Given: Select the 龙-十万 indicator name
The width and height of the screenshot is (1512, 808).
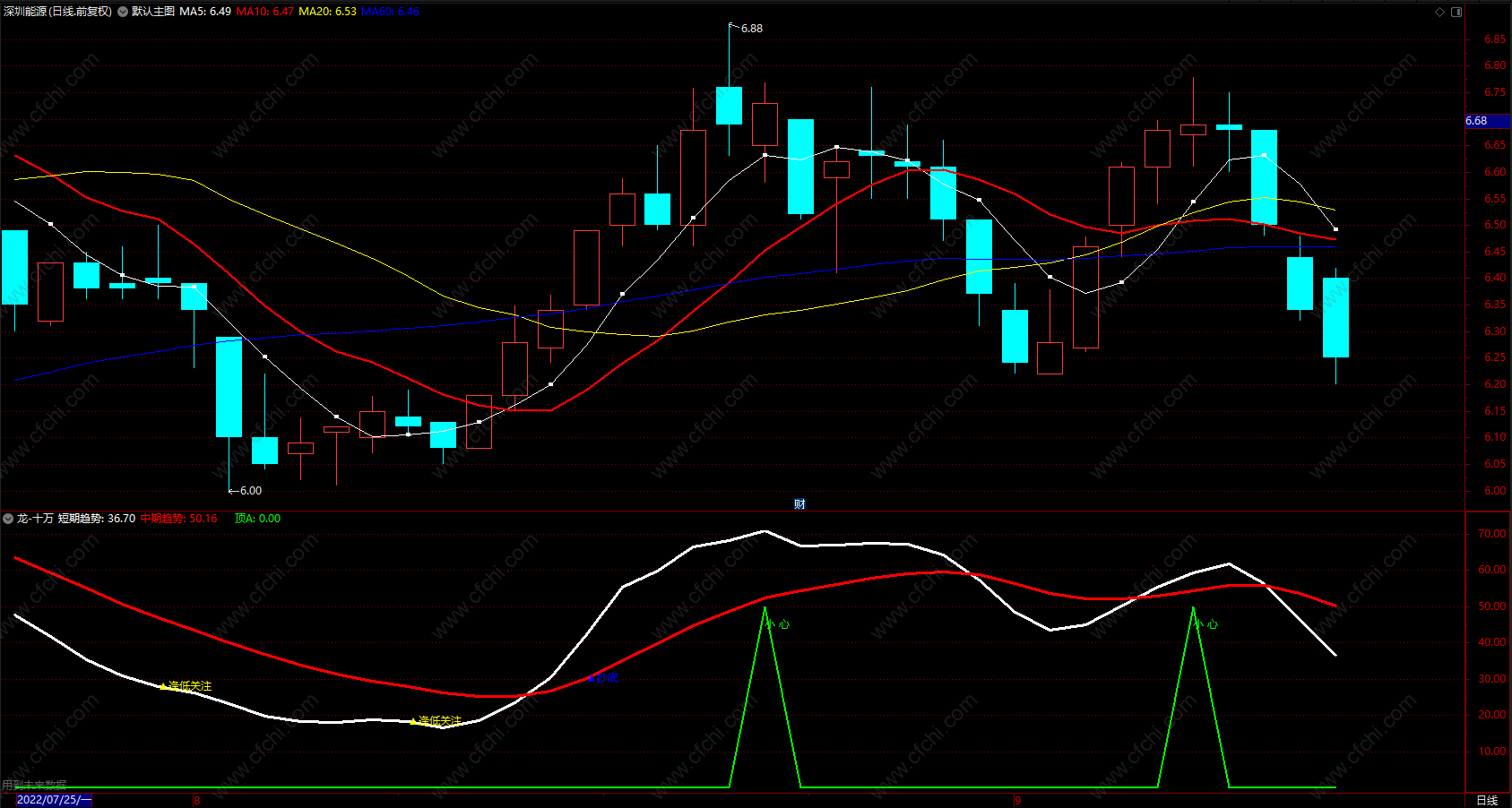Looking at the screenshot, I should click(35, 519).
